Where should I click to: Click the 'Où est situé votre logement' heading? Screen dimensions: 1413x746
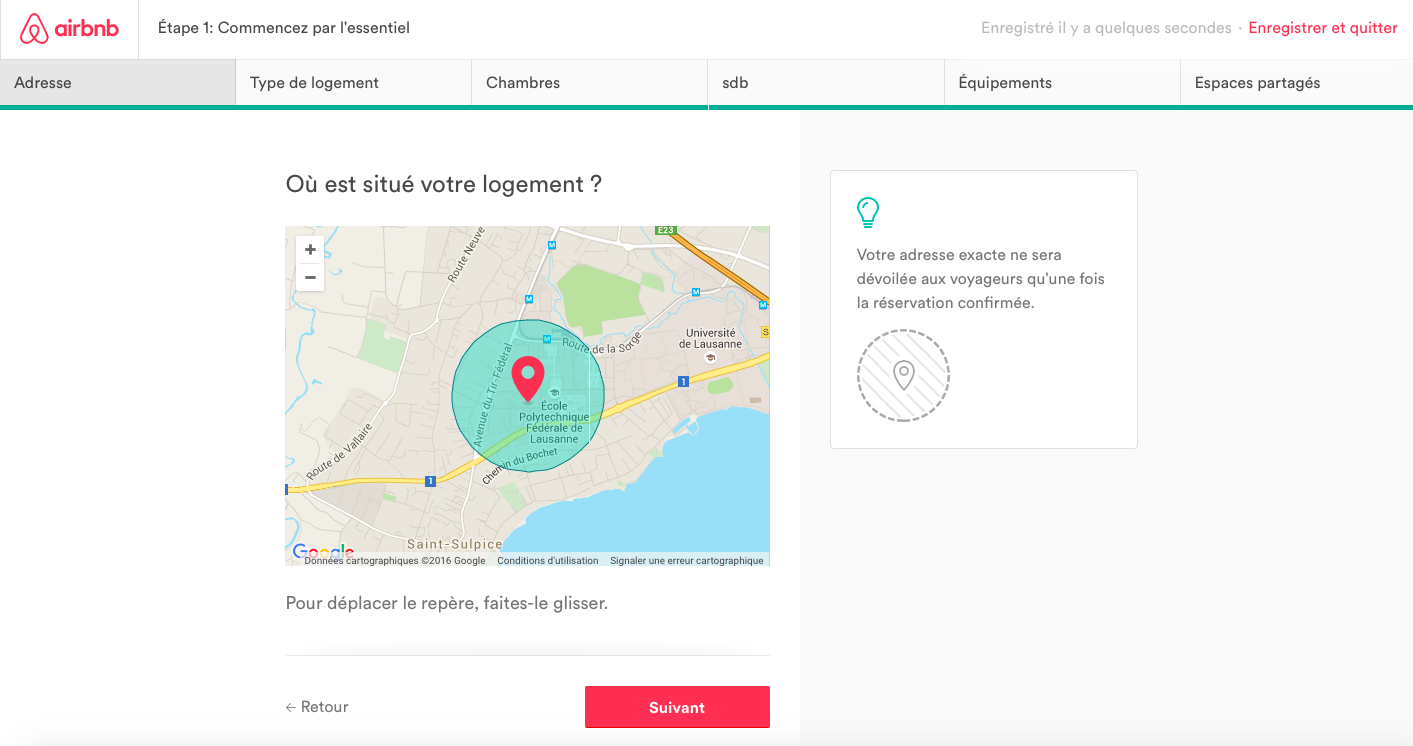(x=444, y=185)
